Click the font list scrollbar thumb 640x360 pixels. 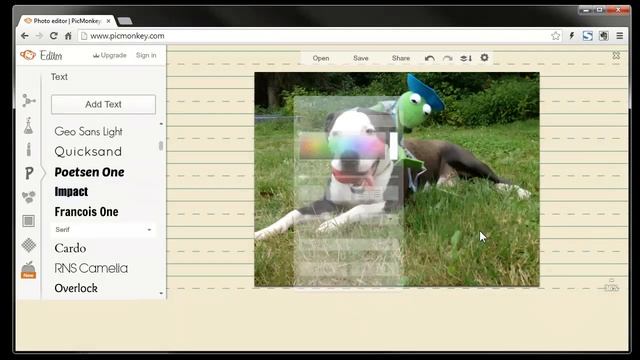pyautogui.click(x=161, y=146)
